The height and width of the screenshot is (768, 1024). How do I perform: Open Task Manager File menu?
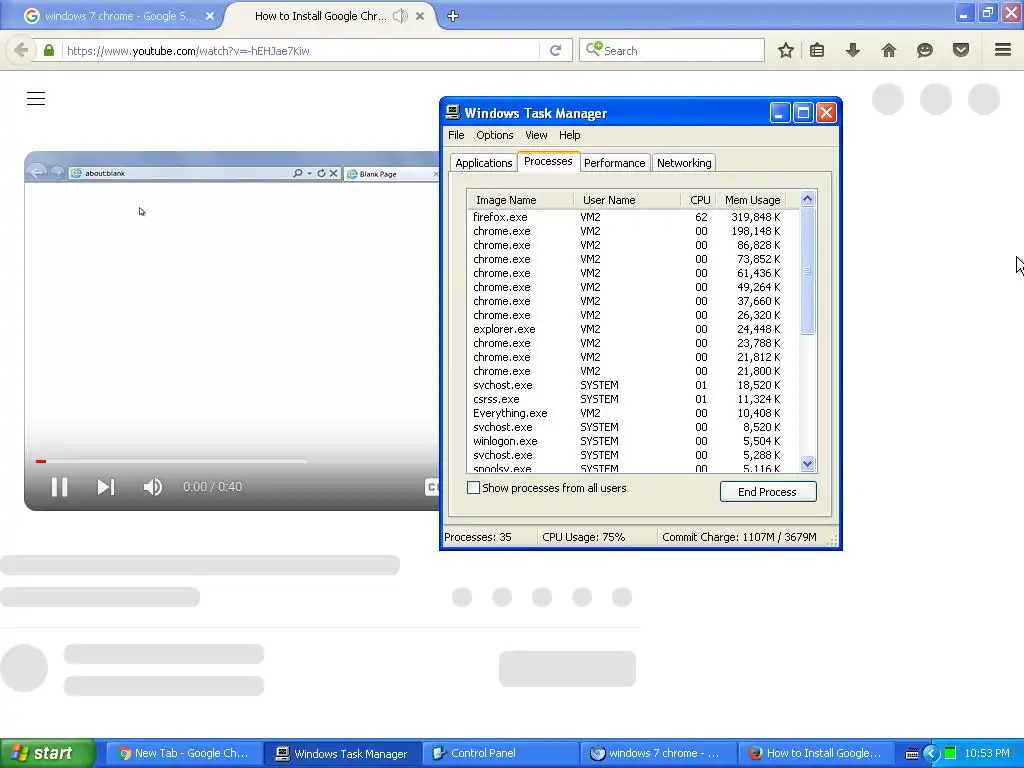click(x=456, y=135)
